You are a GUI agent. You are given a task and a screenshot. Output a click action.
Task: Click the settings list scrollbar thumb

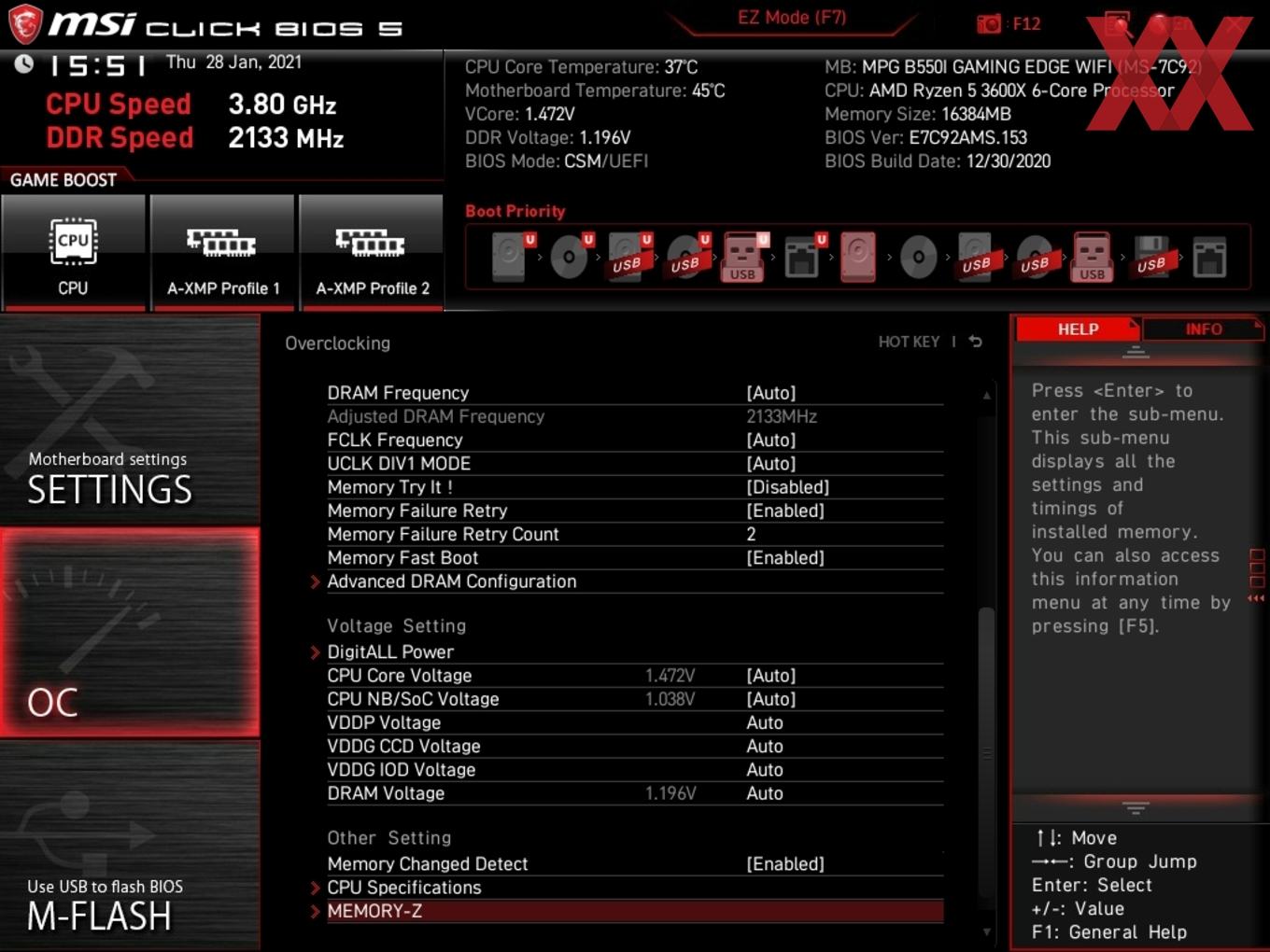click(x=986, y=751)
